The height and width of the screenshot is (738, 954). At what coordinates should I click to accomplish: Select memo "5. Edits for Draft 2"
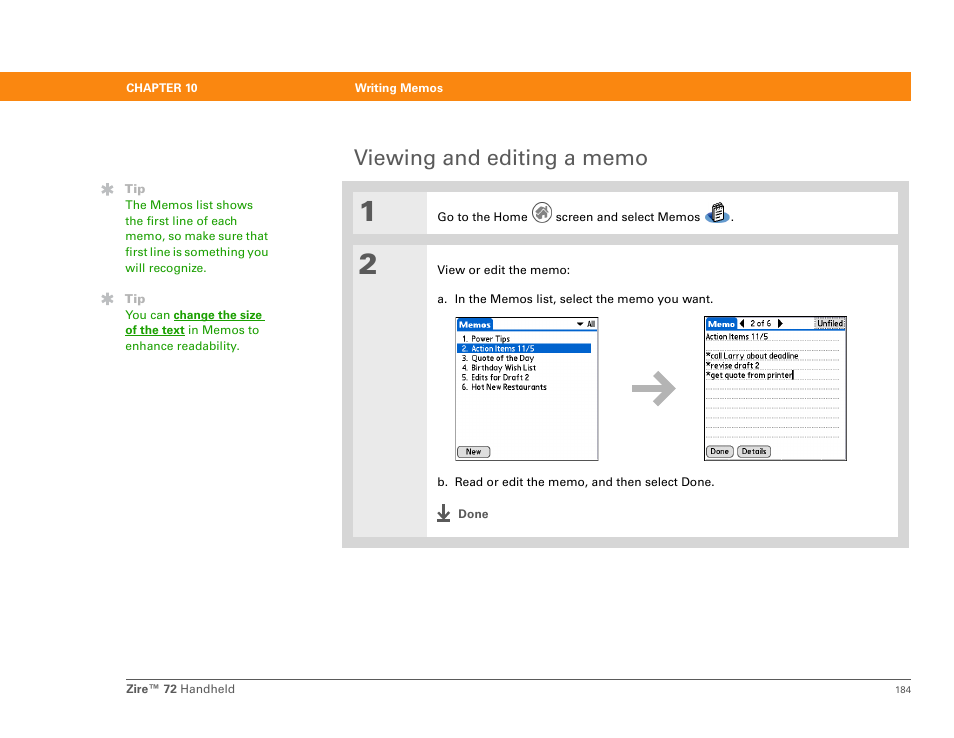495,377
